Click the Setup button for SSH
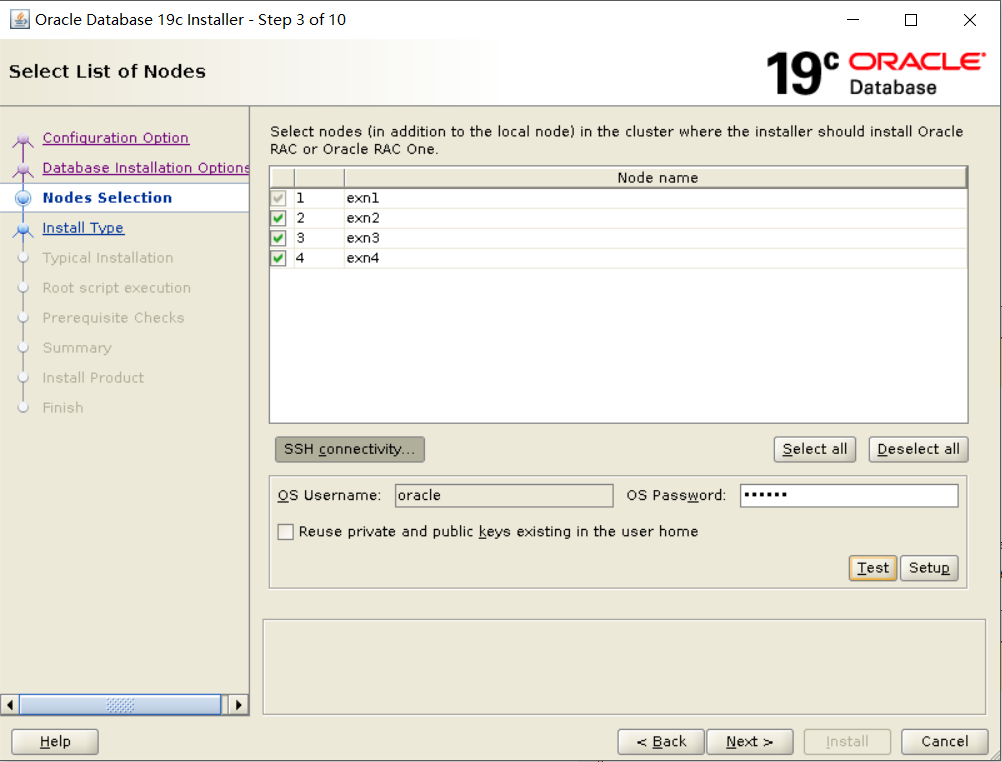This screenshot has height=762, width=1002. pyautogui.click(x=929, y=568)
